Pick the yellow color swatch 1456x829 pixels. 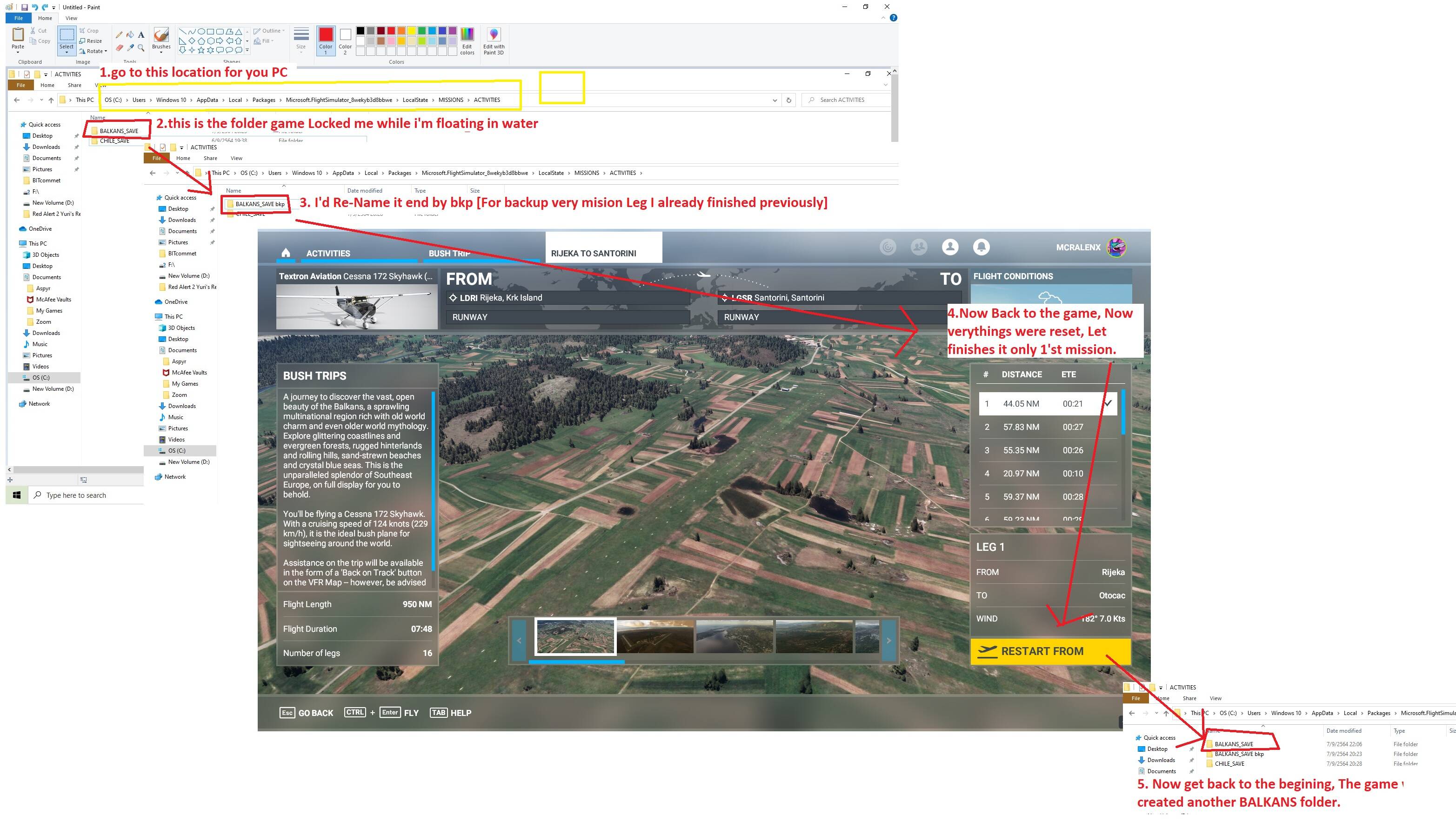tap(412, 31)
